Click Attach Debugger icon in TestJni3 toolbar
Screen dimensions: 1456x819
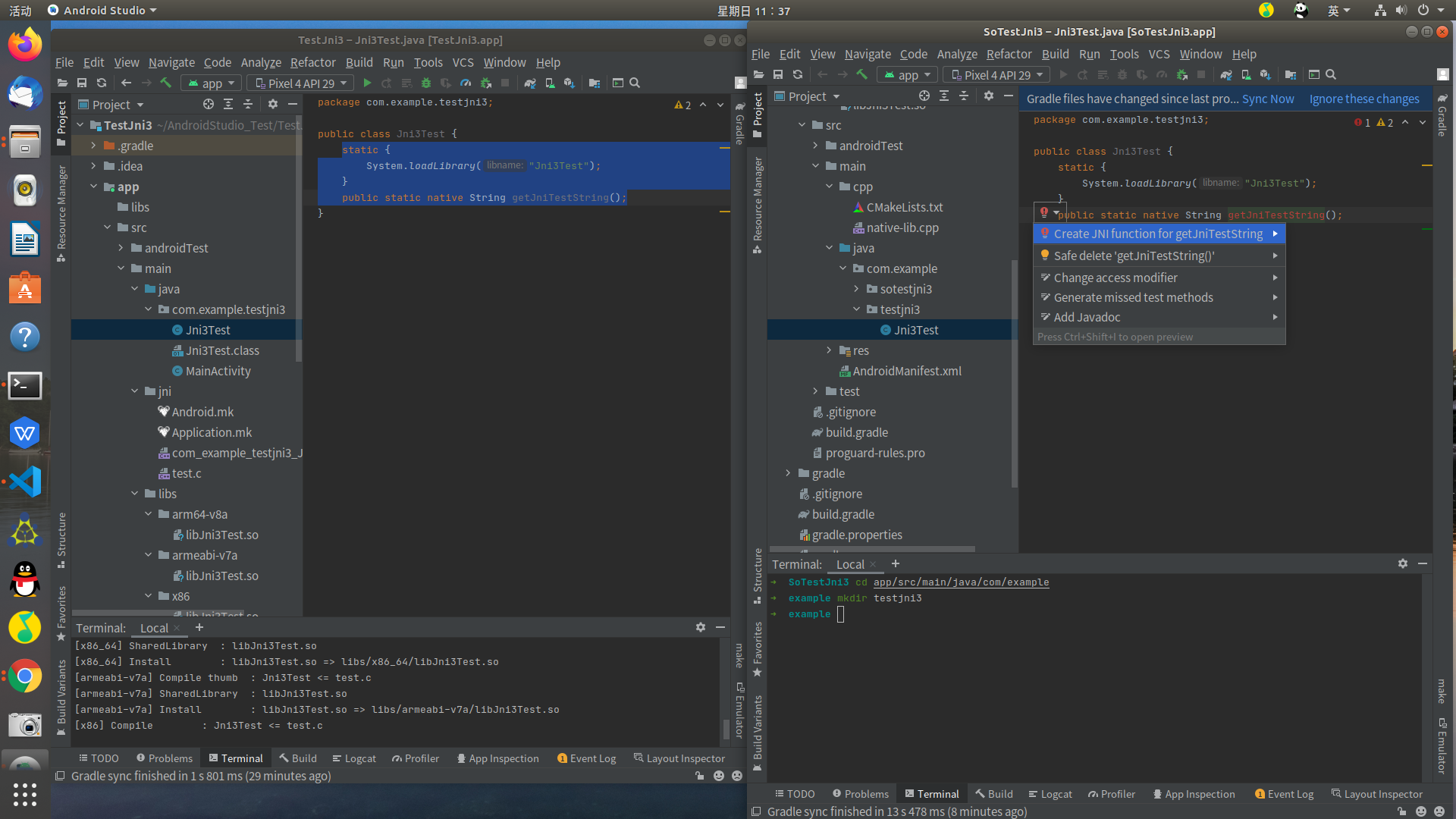point(486,83)
